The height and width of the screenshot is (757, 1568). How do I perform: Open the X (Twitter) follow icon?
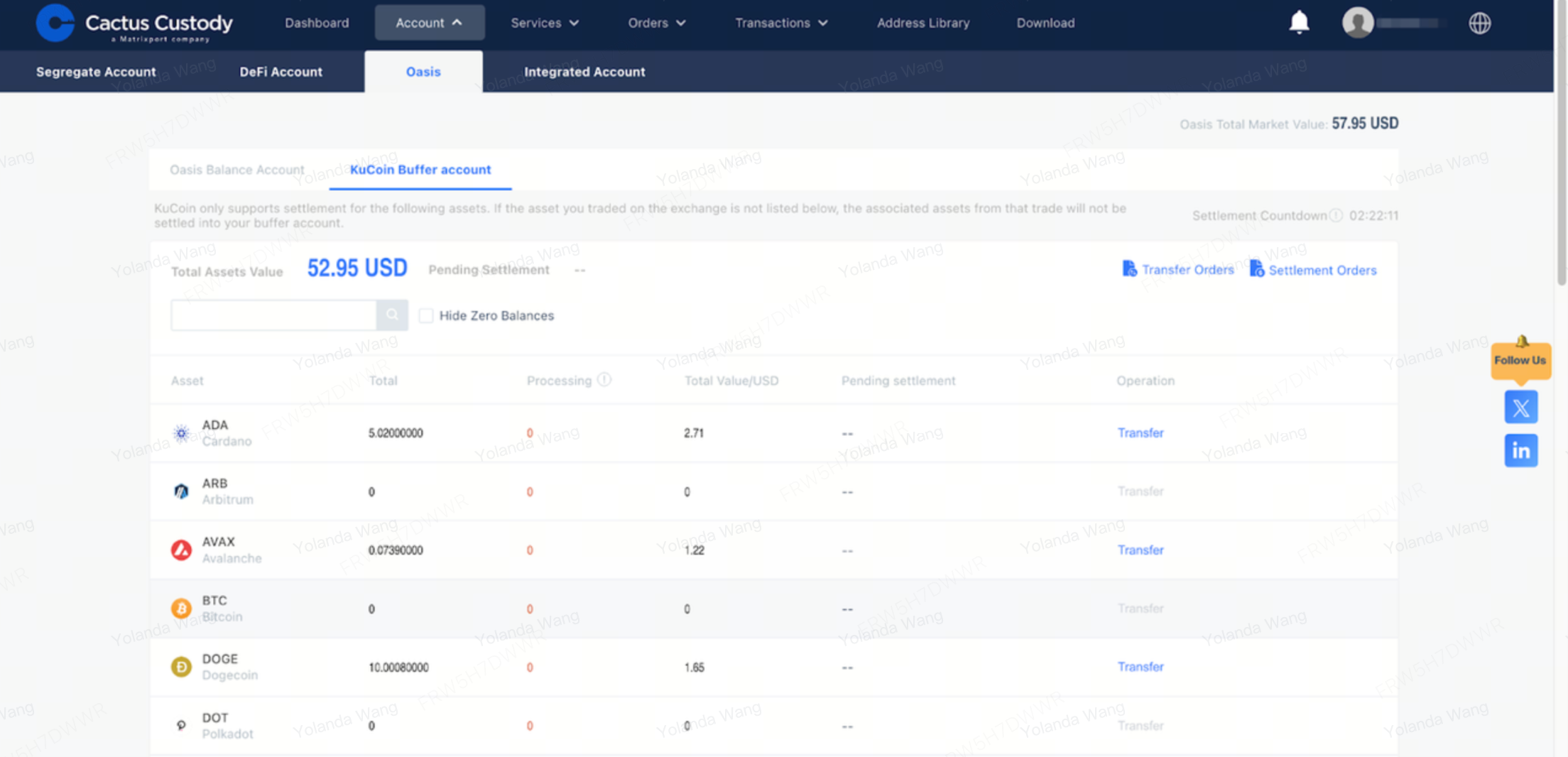click(x=1520, y=408)
